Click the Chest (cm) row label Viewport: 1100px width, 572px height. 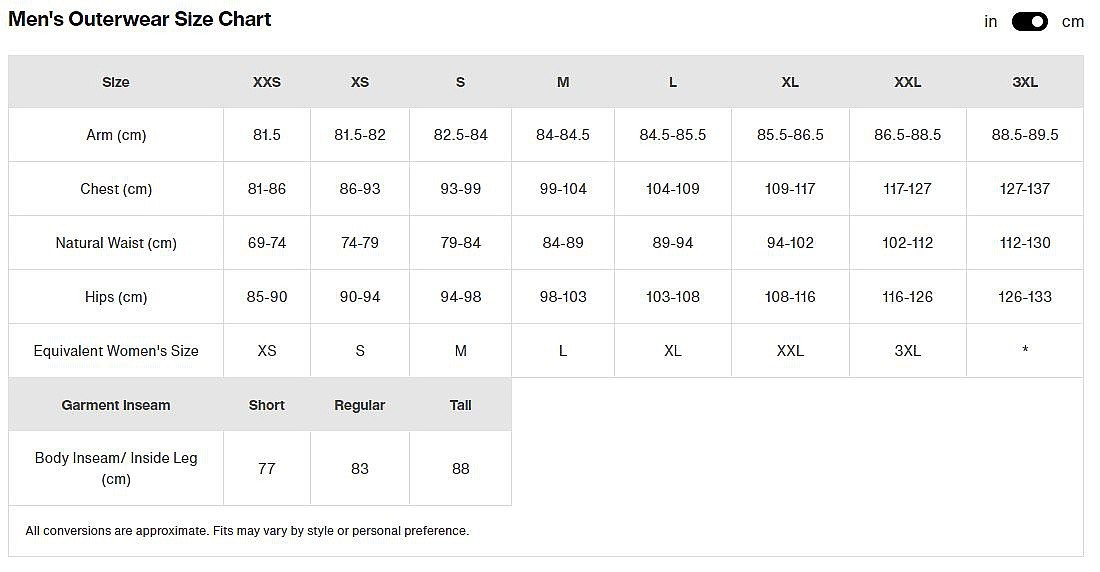(x=116, y=189)
